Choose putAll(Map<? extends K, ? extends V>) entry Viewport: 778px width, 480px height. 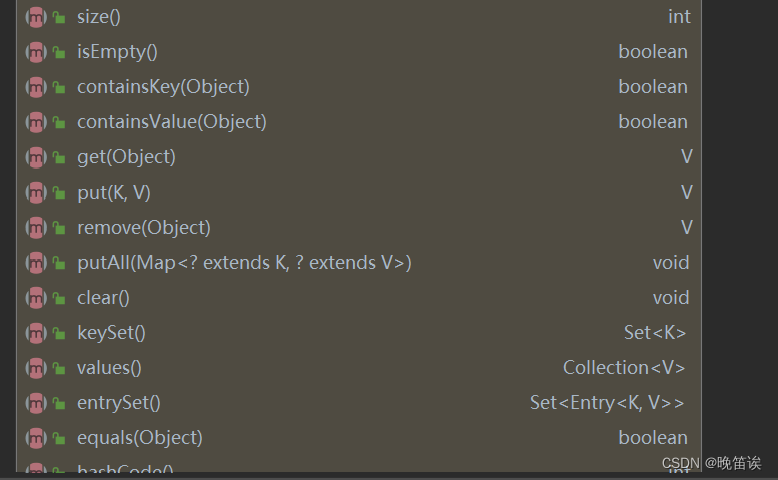coord(244,262)
